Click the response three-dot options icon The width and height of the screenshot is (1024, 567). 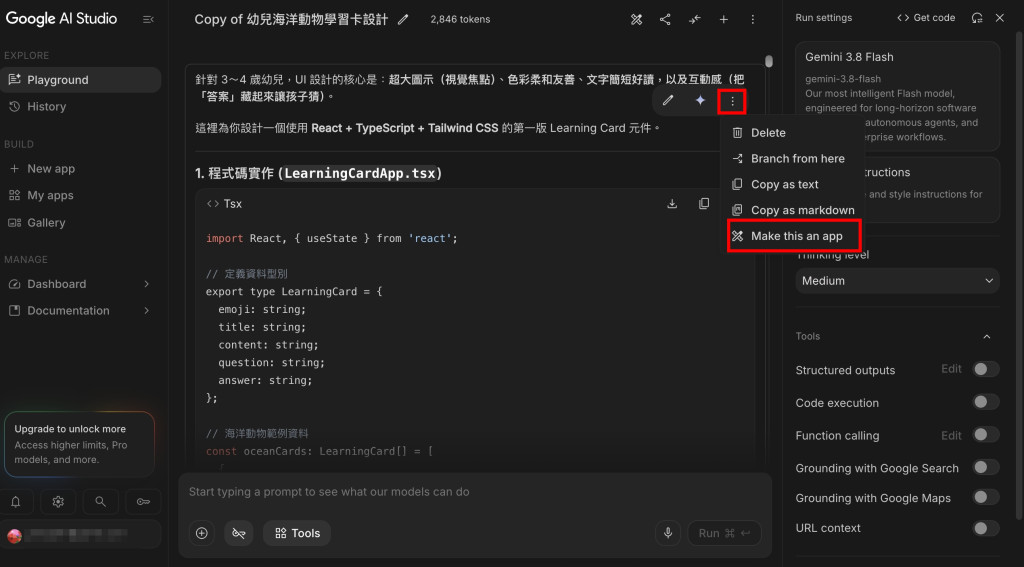pyautogui.click(x=732, y=101)
